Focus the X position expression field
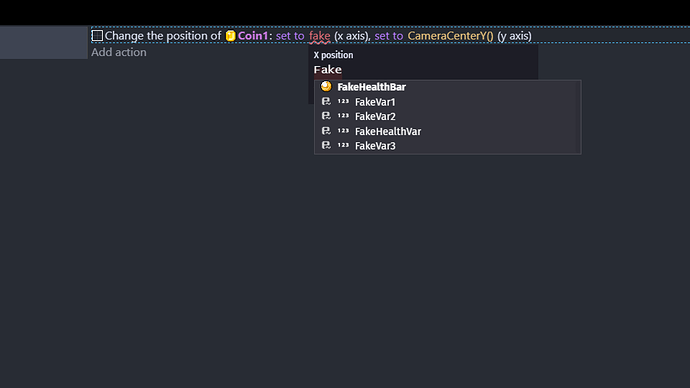The width and height of the screenshot is (690, 388). (x=423, y=70)
